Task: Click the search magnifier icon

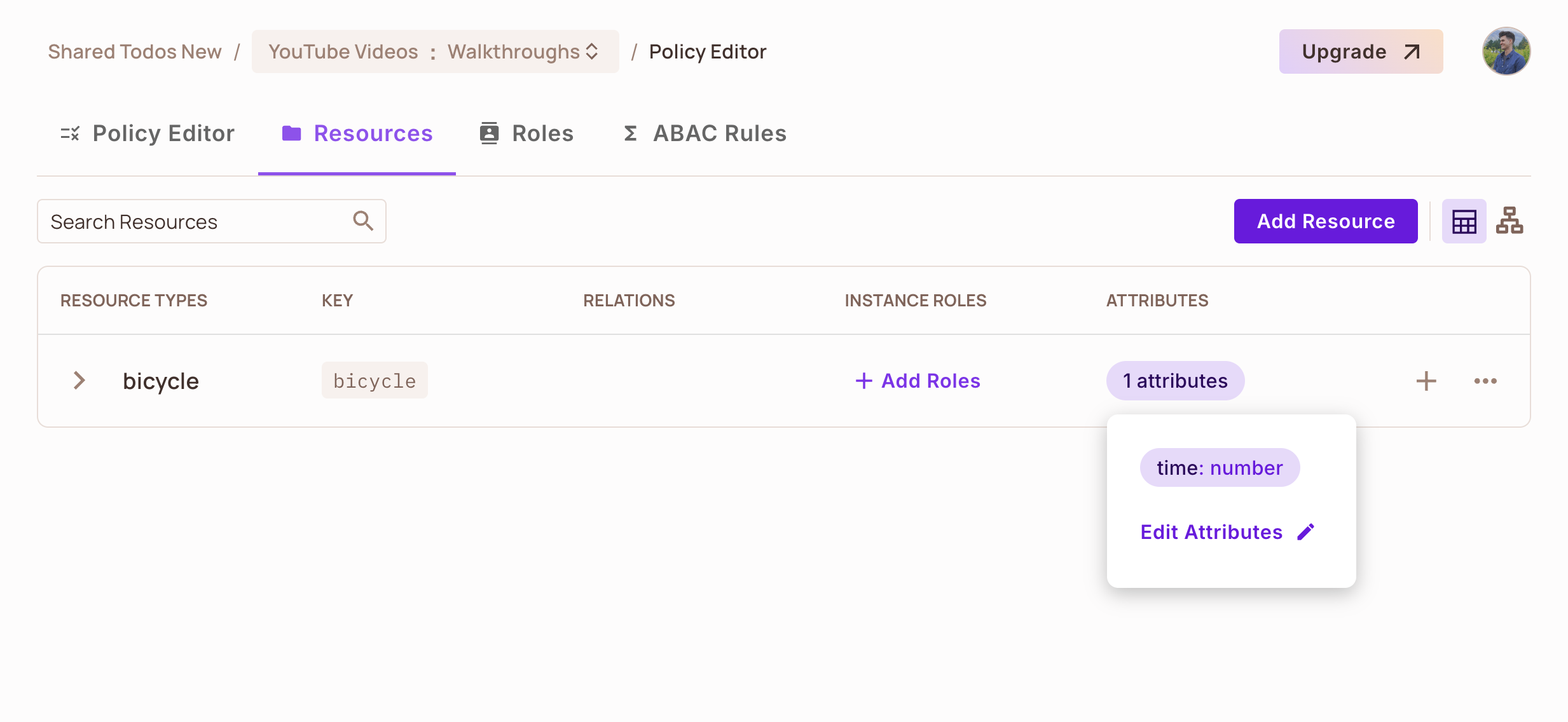Action: (x=363, y=221)
